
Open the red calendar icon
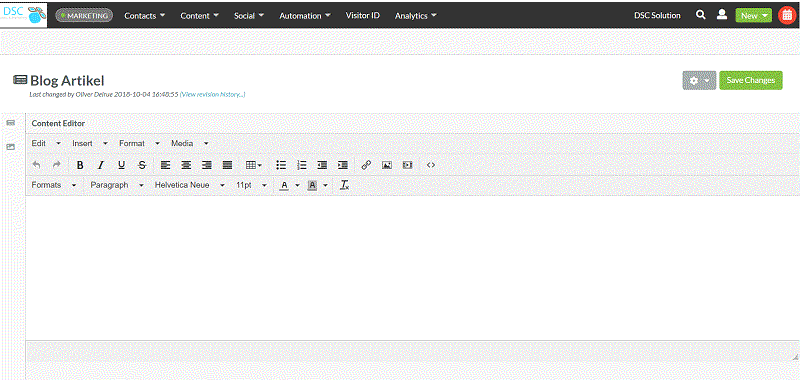pyautogui.click(x=787, y=15)
